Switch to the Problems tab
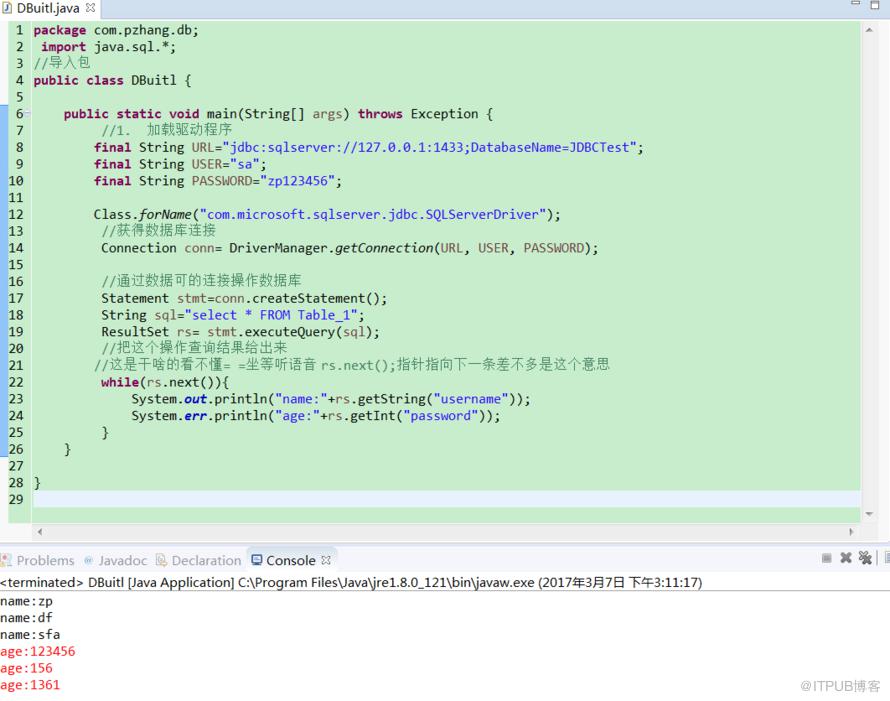Screen dimensions: 890x701 click(38, 561)
